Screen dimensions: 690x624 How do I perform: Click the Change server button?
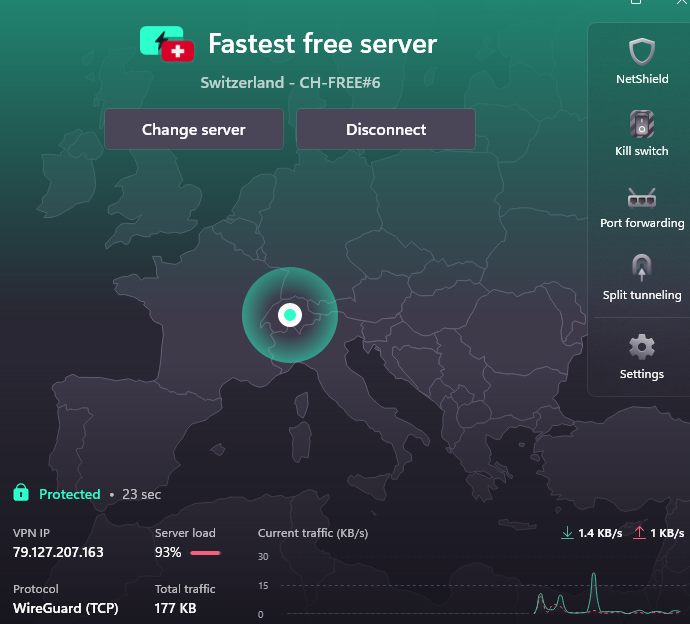click(194, 129)
